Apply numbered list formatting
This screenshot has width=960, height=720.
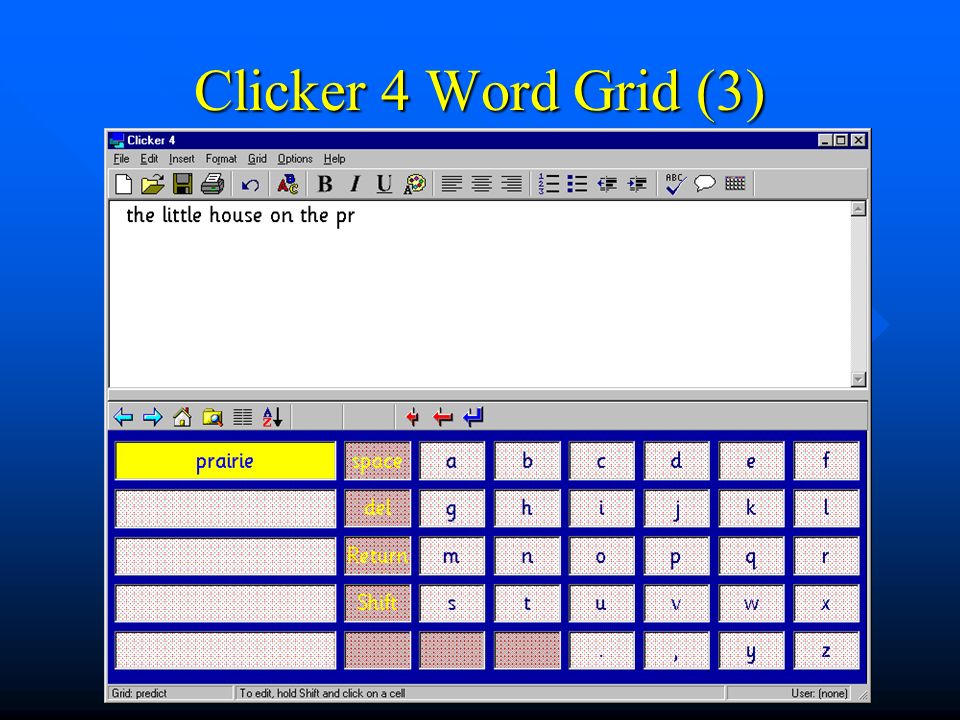549,184
